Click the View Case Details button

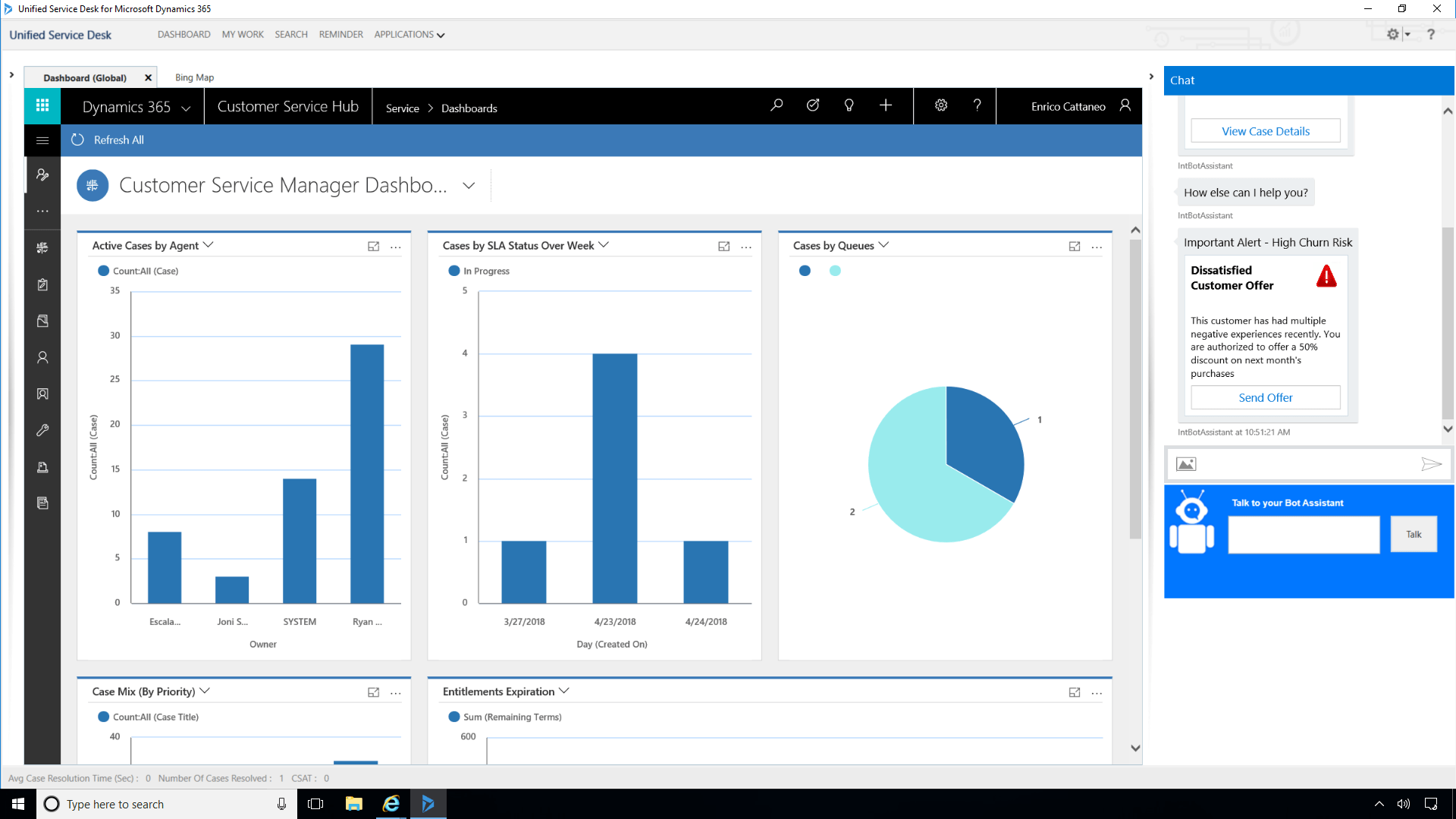[1266, 131]
